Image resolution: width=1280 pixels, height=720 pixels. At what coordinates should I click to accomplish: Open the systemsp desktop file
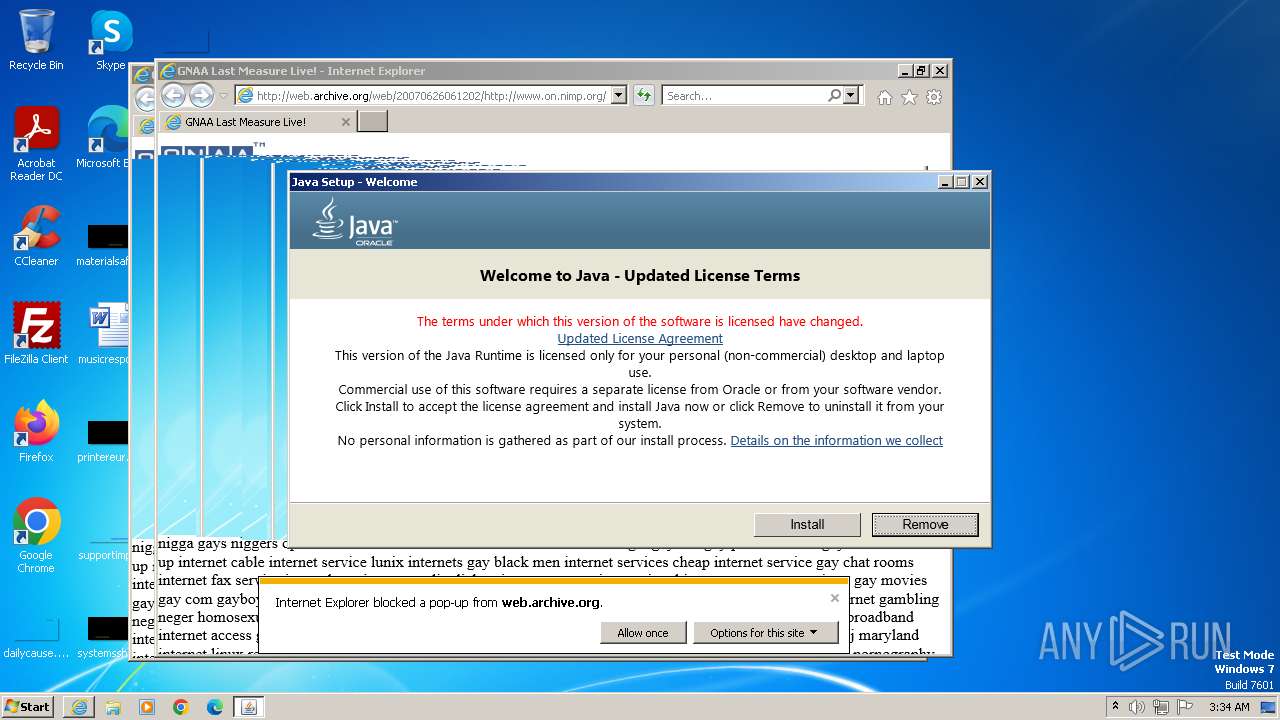click(105, 637)
